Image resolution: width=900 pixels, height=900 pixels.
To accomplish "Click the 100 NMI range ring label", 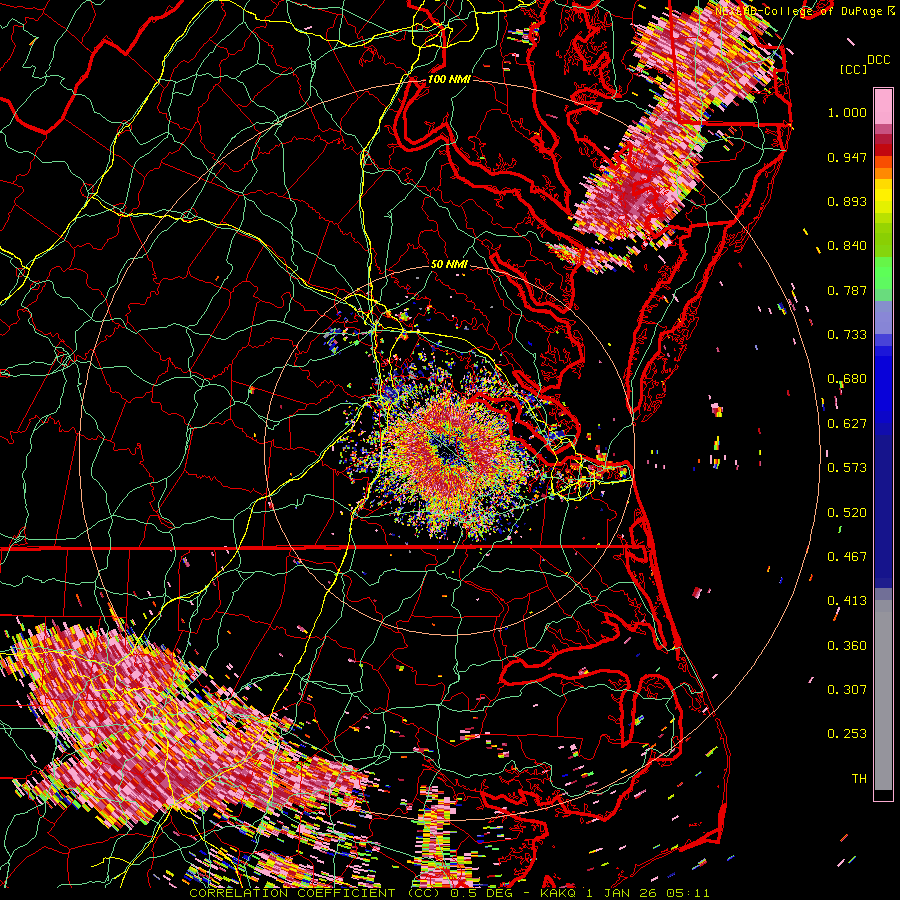I will coord(449,79).
